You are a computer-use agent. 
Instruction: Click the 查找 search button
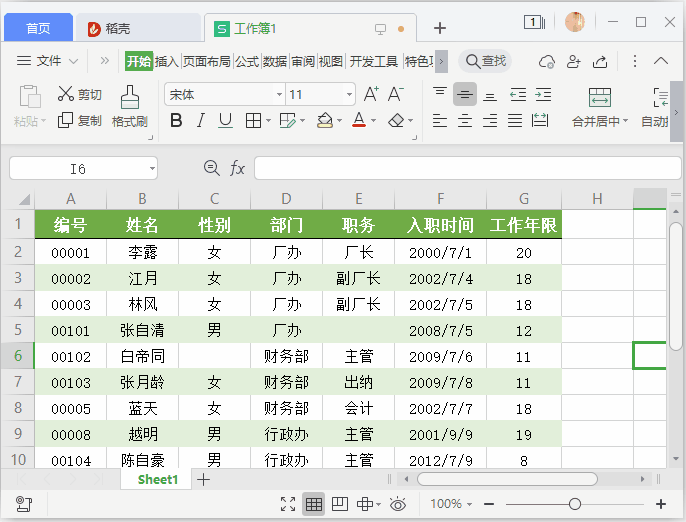(x=486, y=61)
